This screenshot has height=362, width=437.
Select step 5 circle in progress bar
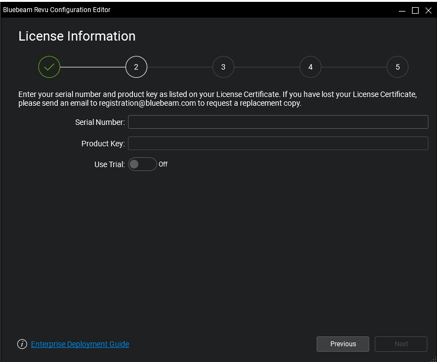click(x=397, y=67)
